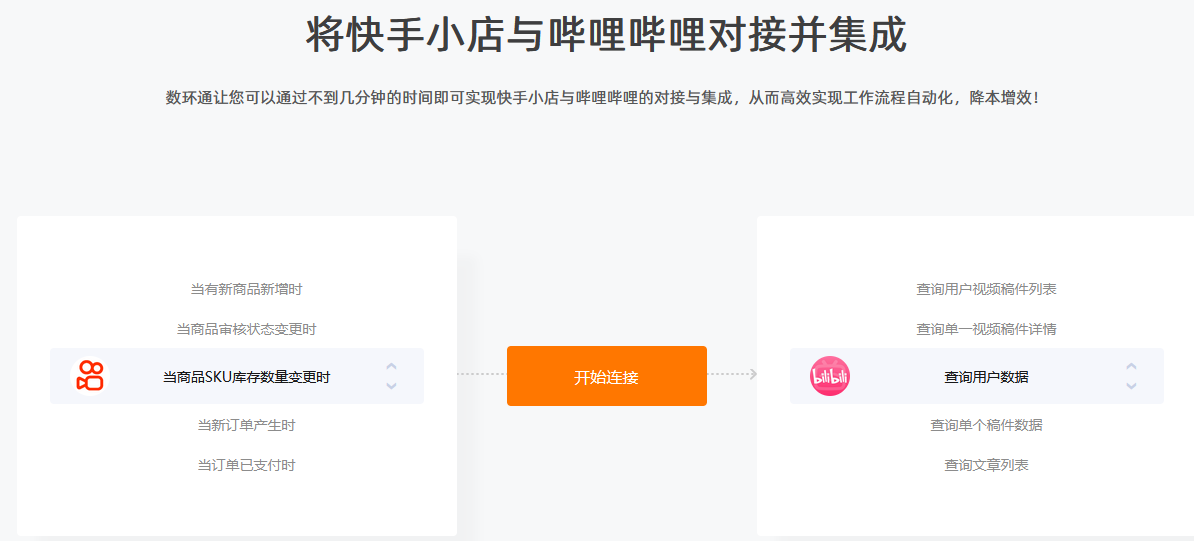Image resolution: width=1194 pixels, height=541 pixels.
Task: Click down chevron in Kuaishou trigger selector
Action: [x=391, y=386]
